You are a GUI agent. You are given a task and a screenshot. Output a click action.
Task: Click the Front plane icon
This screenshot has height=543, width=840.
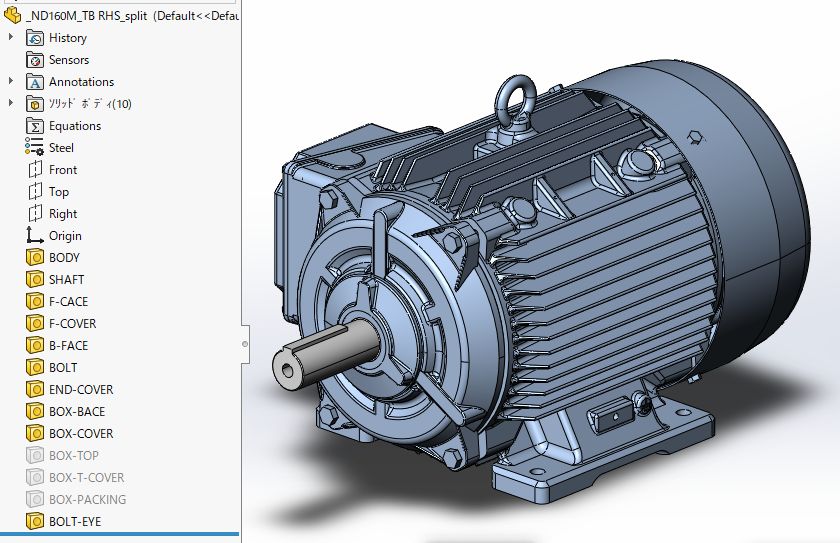[35, 170]
